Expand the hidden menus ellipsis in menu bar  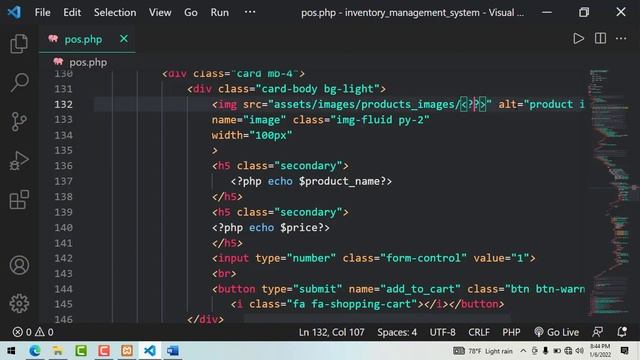coord(250,12)
